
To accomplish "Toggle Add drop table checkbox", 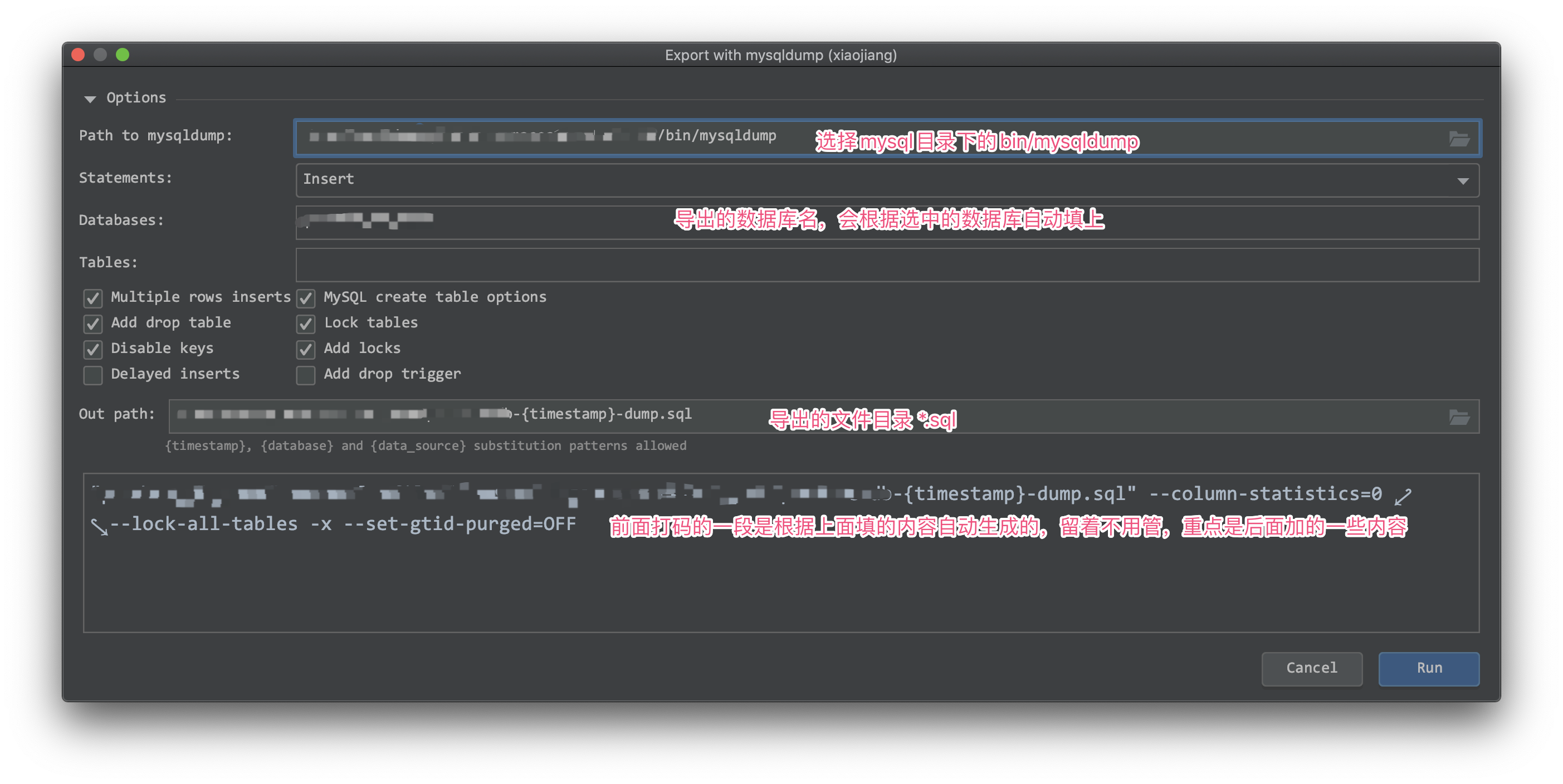I will tap(93, 324).
